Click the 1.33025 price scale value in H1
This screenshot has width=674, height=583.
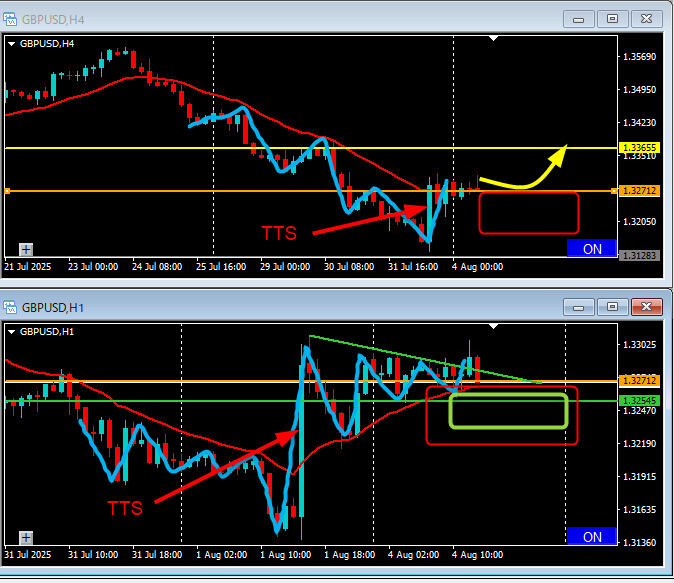(639, 345)
